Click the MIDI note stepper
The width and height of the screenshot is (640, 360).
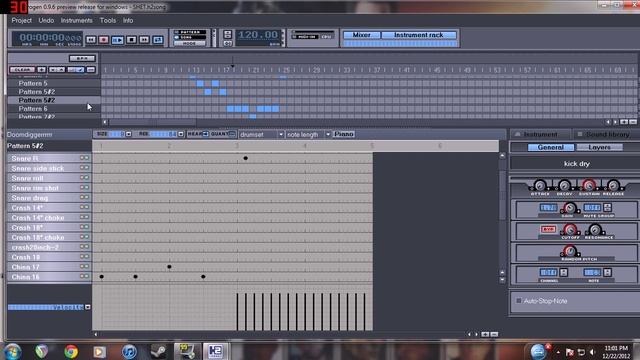click(607, 272)
